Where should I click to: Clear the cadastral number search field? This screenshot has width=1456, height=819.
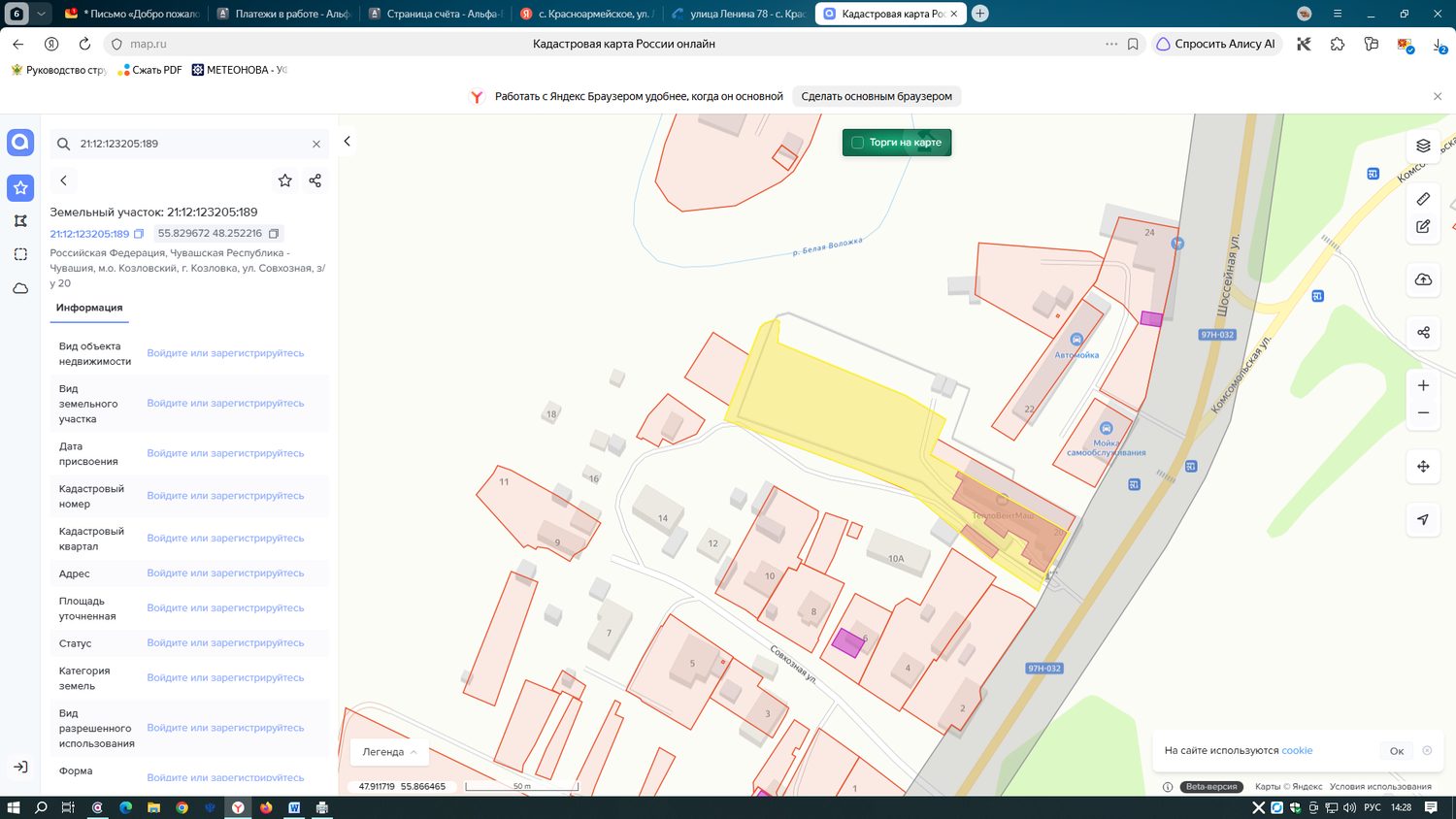(x=316, y=144)
